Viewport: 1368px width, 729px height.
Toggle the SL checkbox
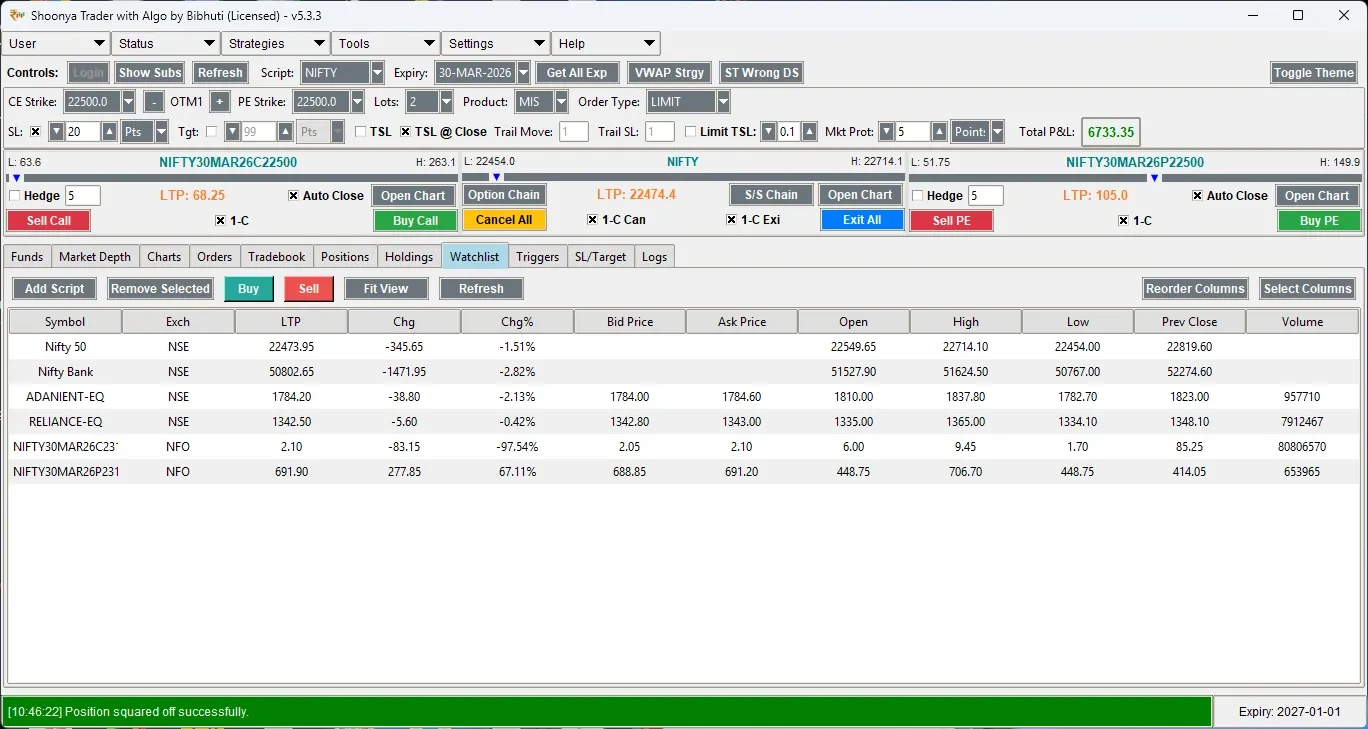pyautogui.click(x=36, y=132)
